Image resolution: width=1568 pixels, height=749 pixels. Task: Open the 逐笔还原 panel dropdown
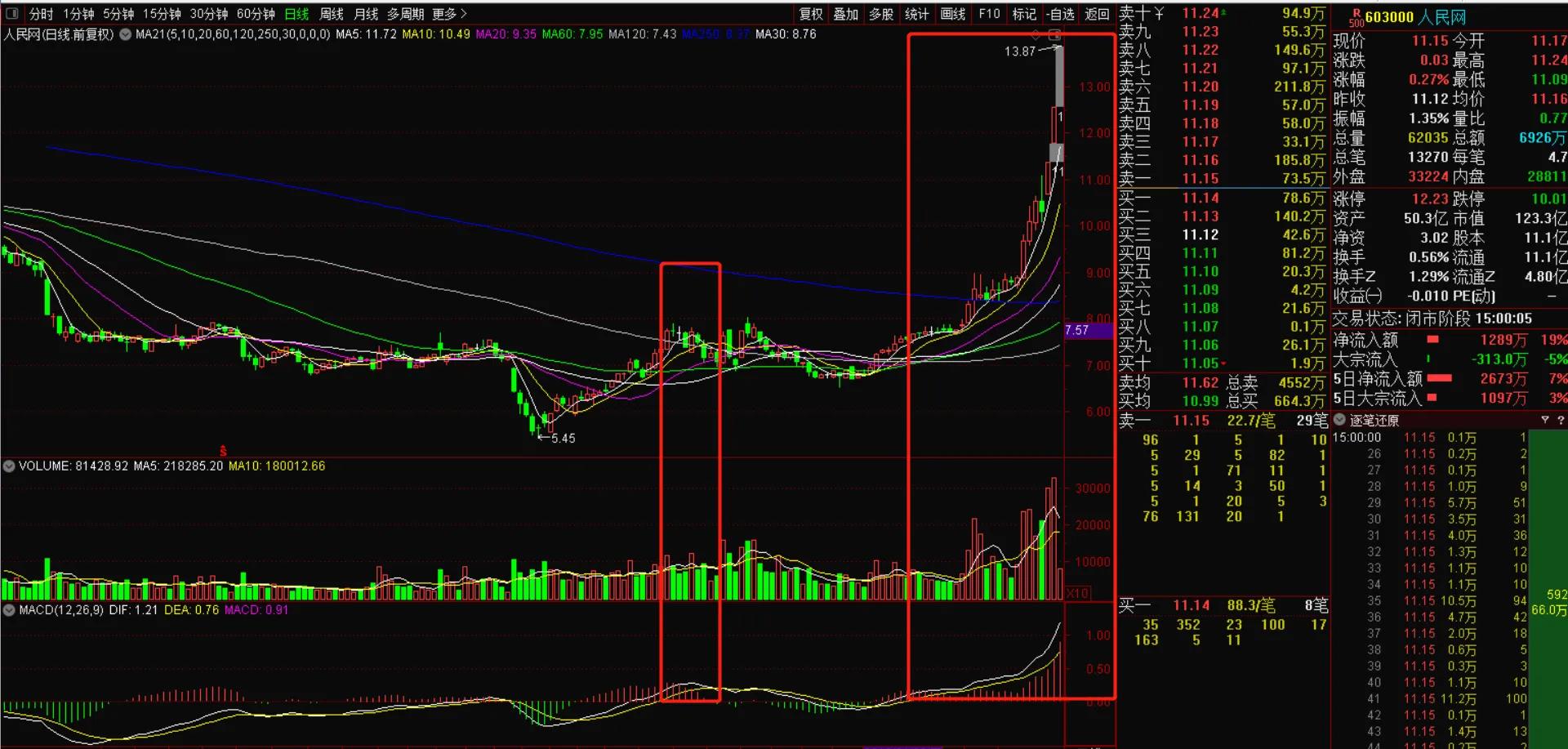point(1339,420)
